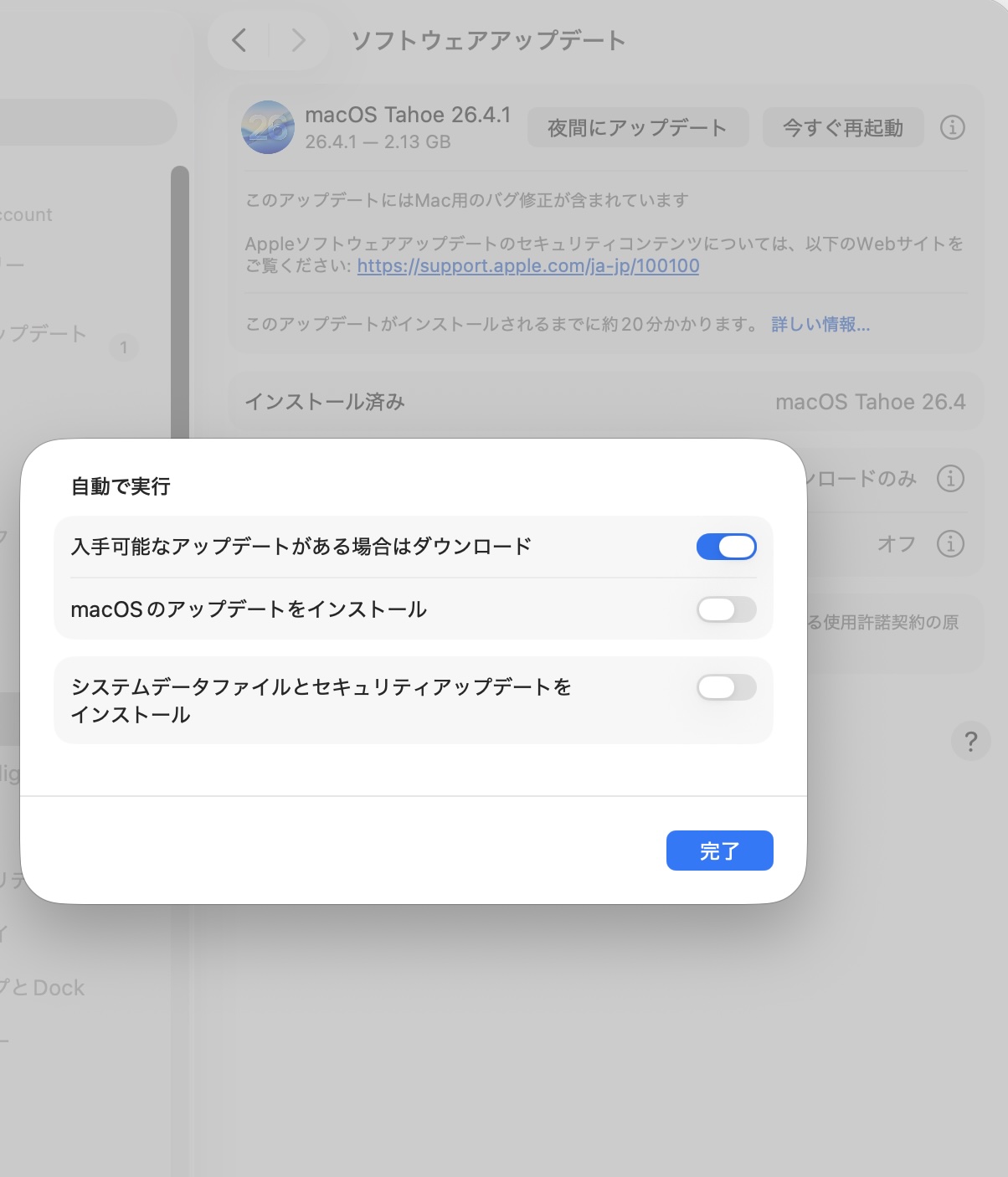
Task: Enable macOSのアップデートをインストール toggle
Action: pos(726,609)
